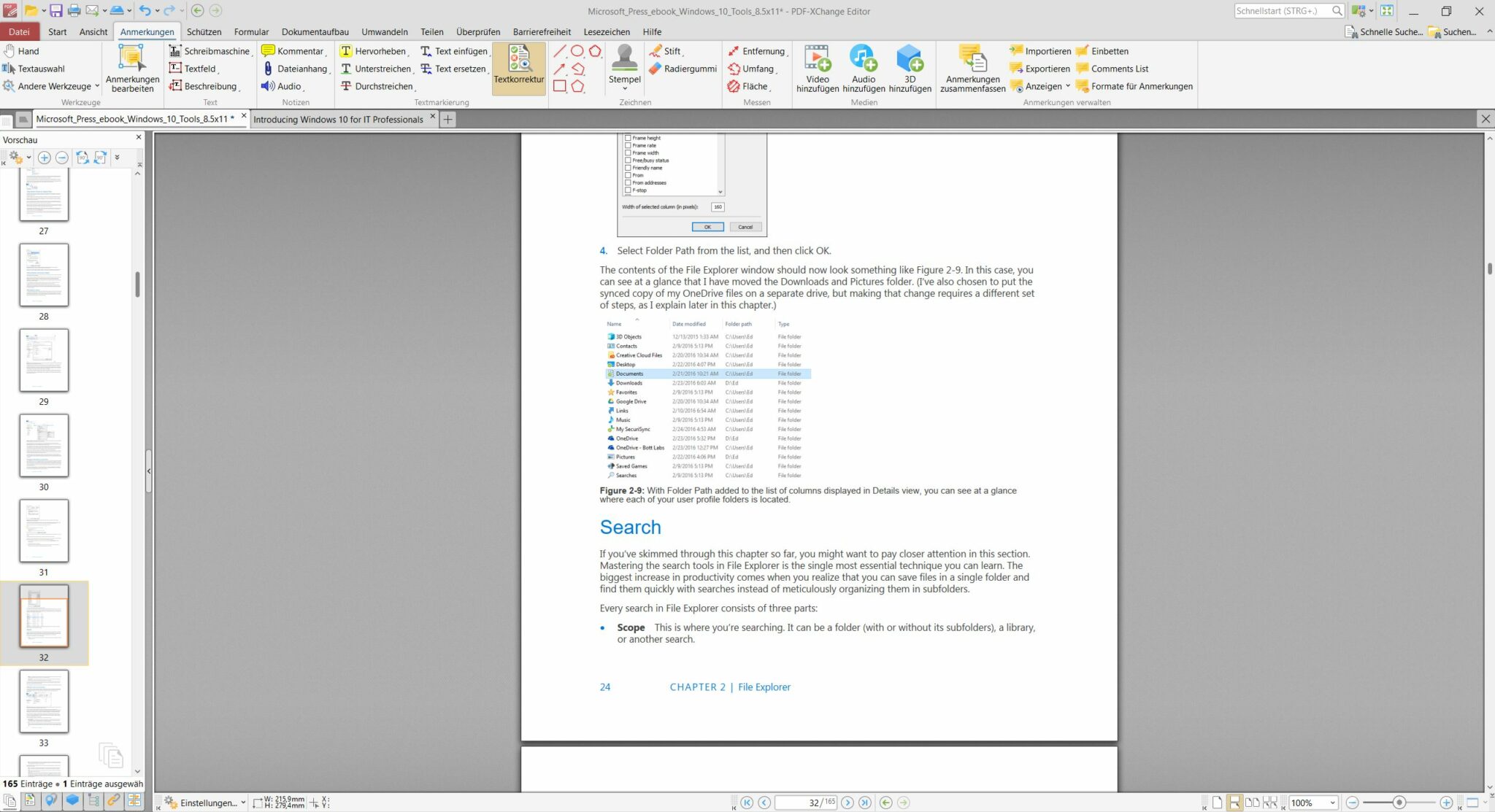Select the Stift (Pen) tool
Screen dimensions: 1495x812
pyautogui.click(x=670, y=50)
